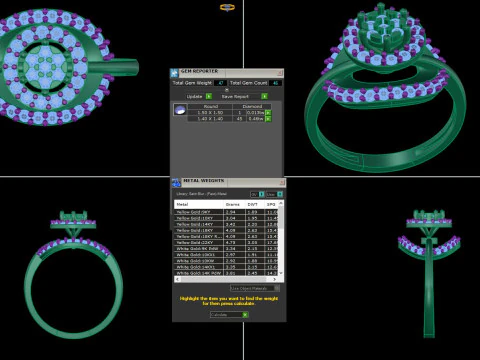480x360 pixels.
Task: Click the Save Report label
Action: [235, 96]
